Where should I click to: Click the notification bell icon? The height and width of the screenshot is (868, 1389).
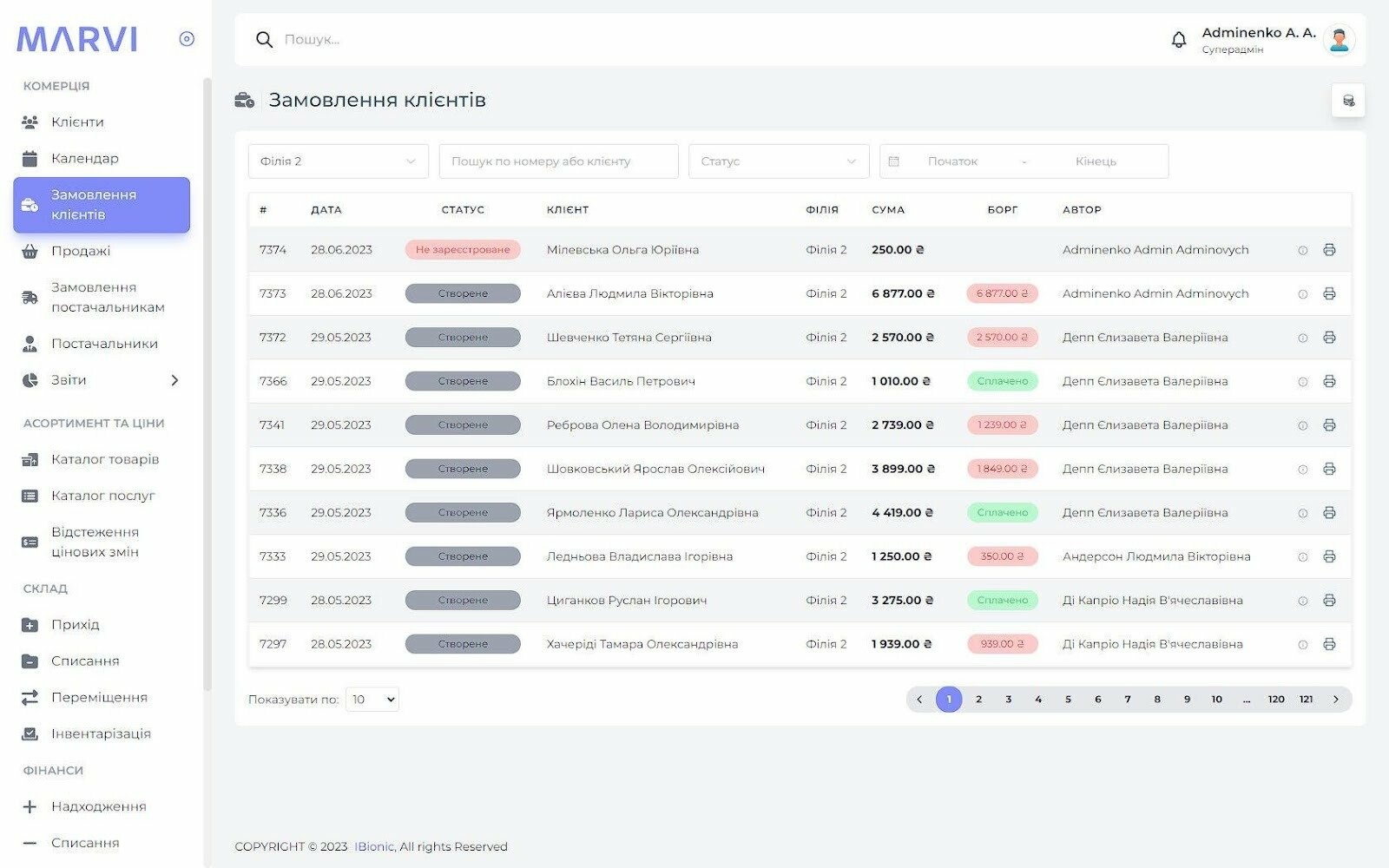pos(1178,40)
